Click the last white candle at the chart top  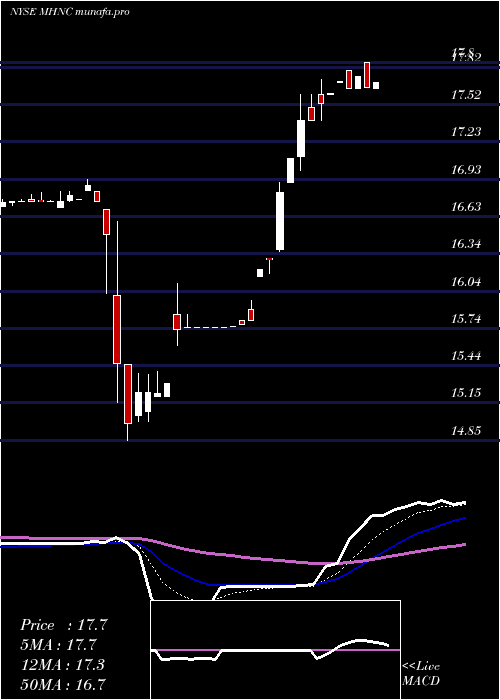[376, 85]
